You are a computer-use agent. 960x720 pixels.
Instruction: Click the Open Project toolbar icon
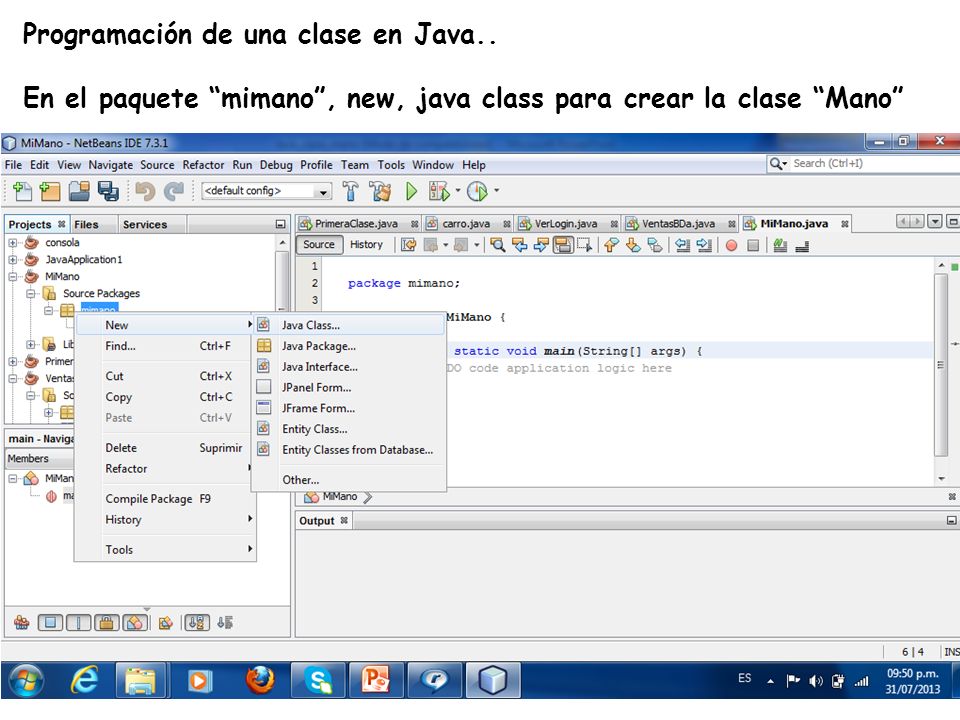coord(79,192)
